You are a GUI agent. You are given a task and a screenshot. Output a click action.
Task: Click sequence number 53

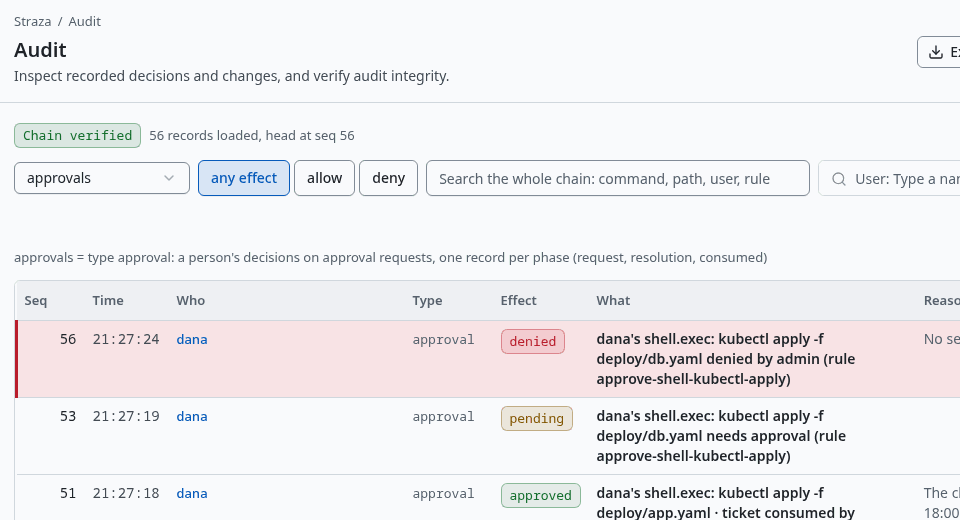coord(68,416)
